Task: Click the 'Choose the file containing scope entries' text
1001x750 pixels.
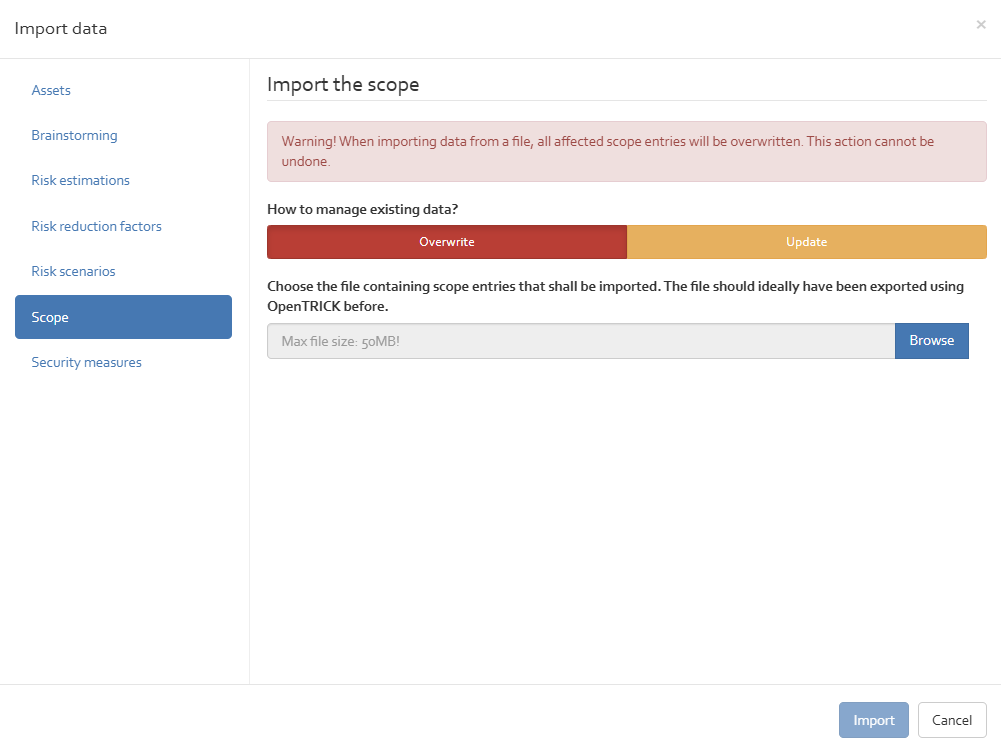Action: coord(615,296)
